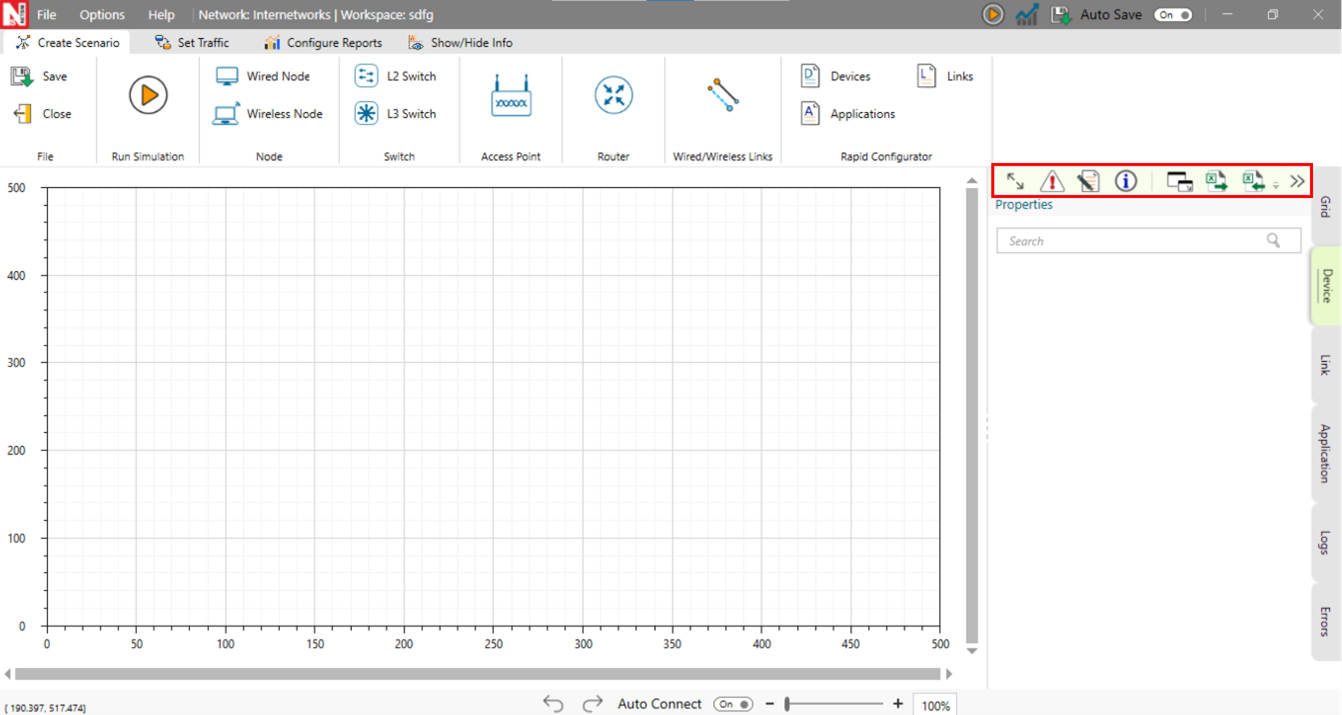Switch to the Configure Reports tab
The width and height of the screenshot is (1342, 715).
point(323,43)
